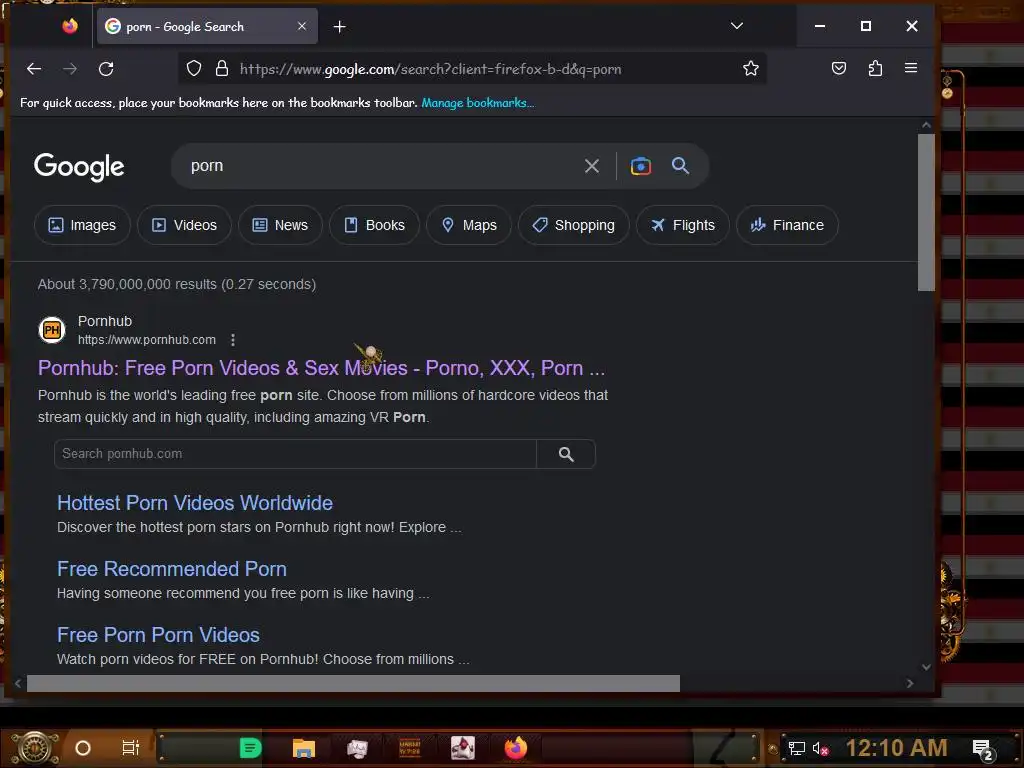Switch to Books results
Viewport: 1024px width, 768px height.
coord(374,225)
